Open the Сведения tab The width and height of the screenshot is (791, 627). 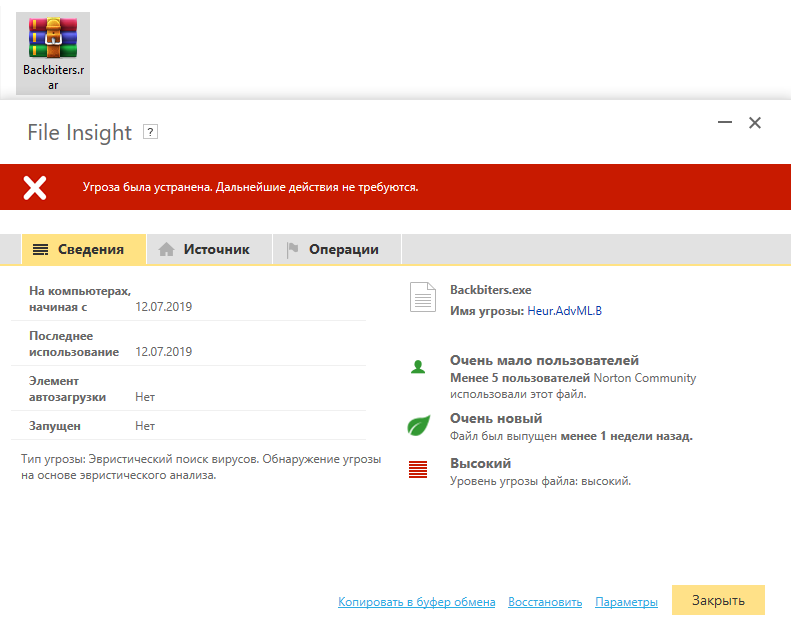tap(84, 249)
